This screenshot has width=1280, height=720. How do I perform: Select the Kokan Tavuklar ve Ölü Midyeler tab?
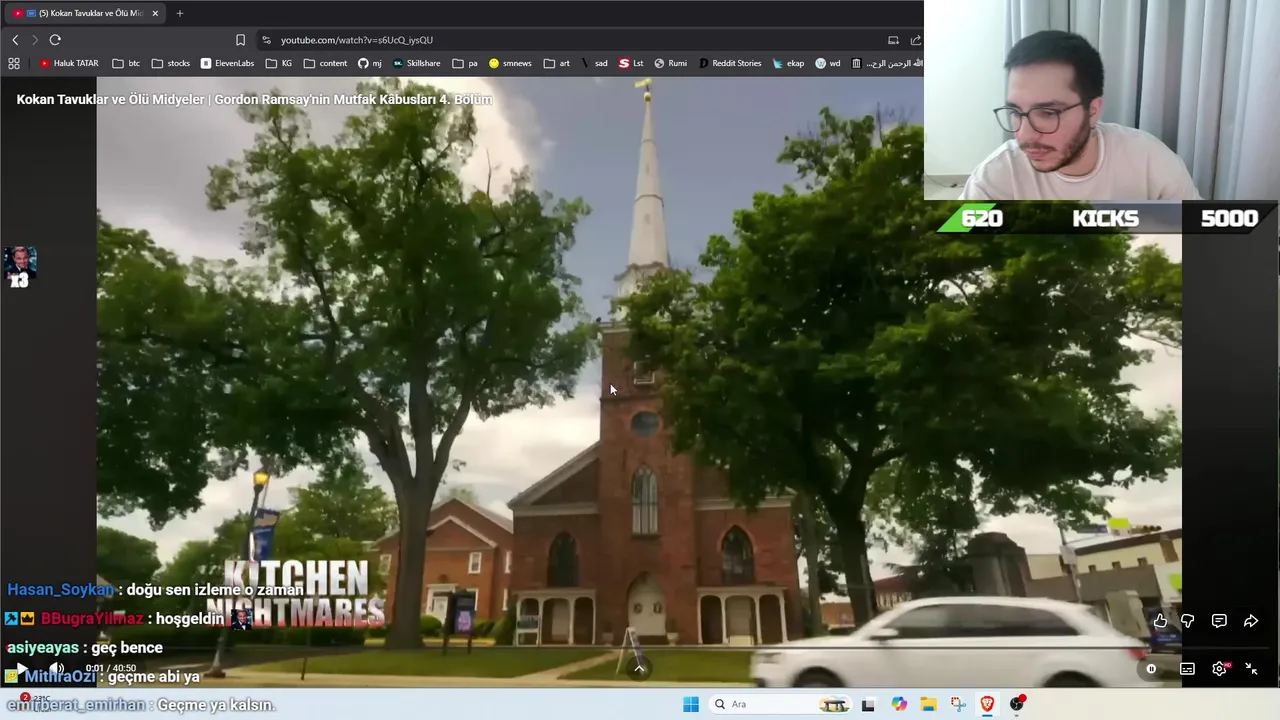85,13
